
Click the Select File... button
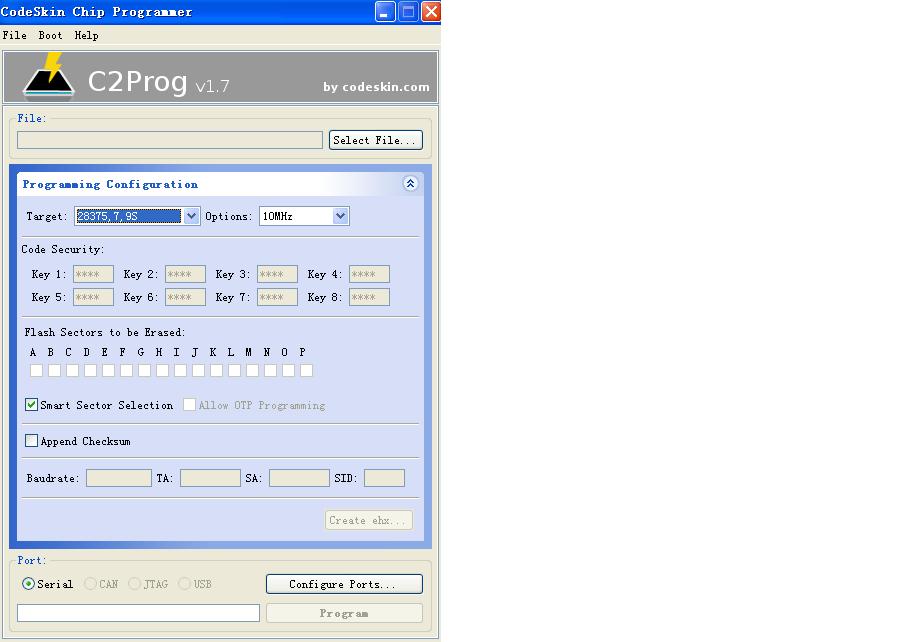pyautogui.click(x=375, y=140)
